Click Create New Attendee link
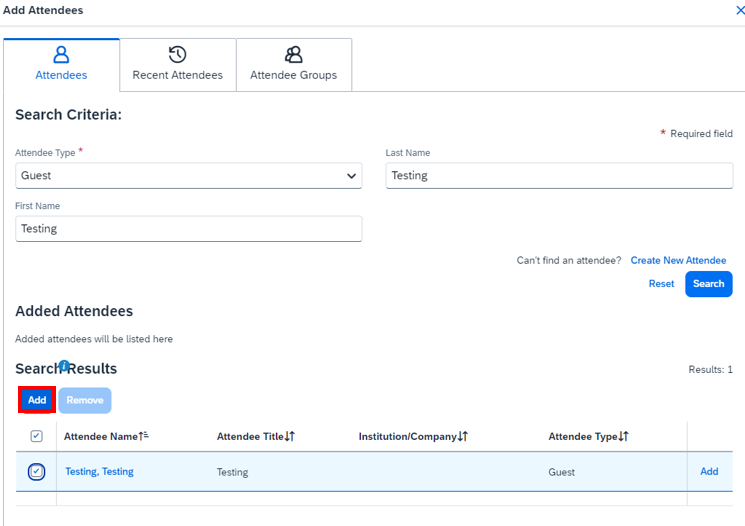 point(678,261)
